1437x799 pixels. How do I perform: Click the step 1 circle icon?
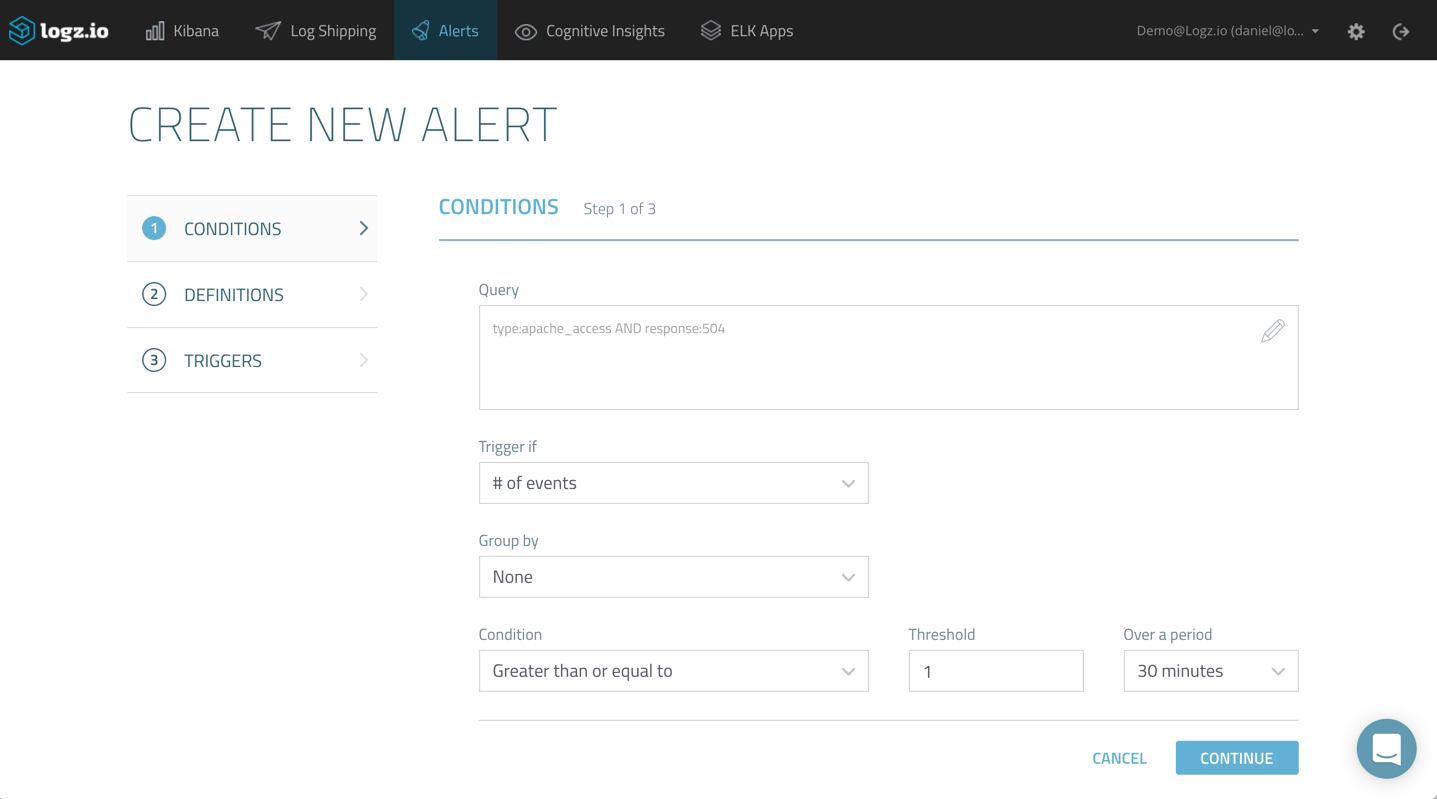[x=154, y=228]
